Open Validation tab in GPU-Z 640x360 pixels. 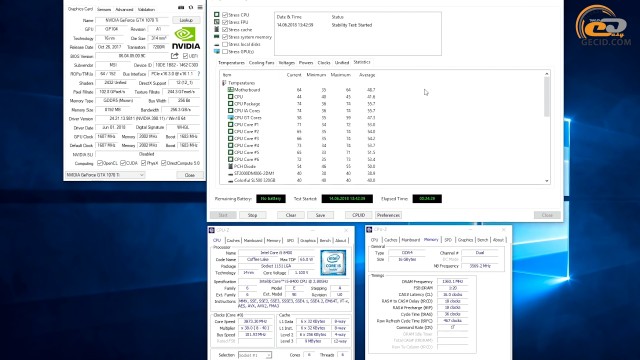146,9
